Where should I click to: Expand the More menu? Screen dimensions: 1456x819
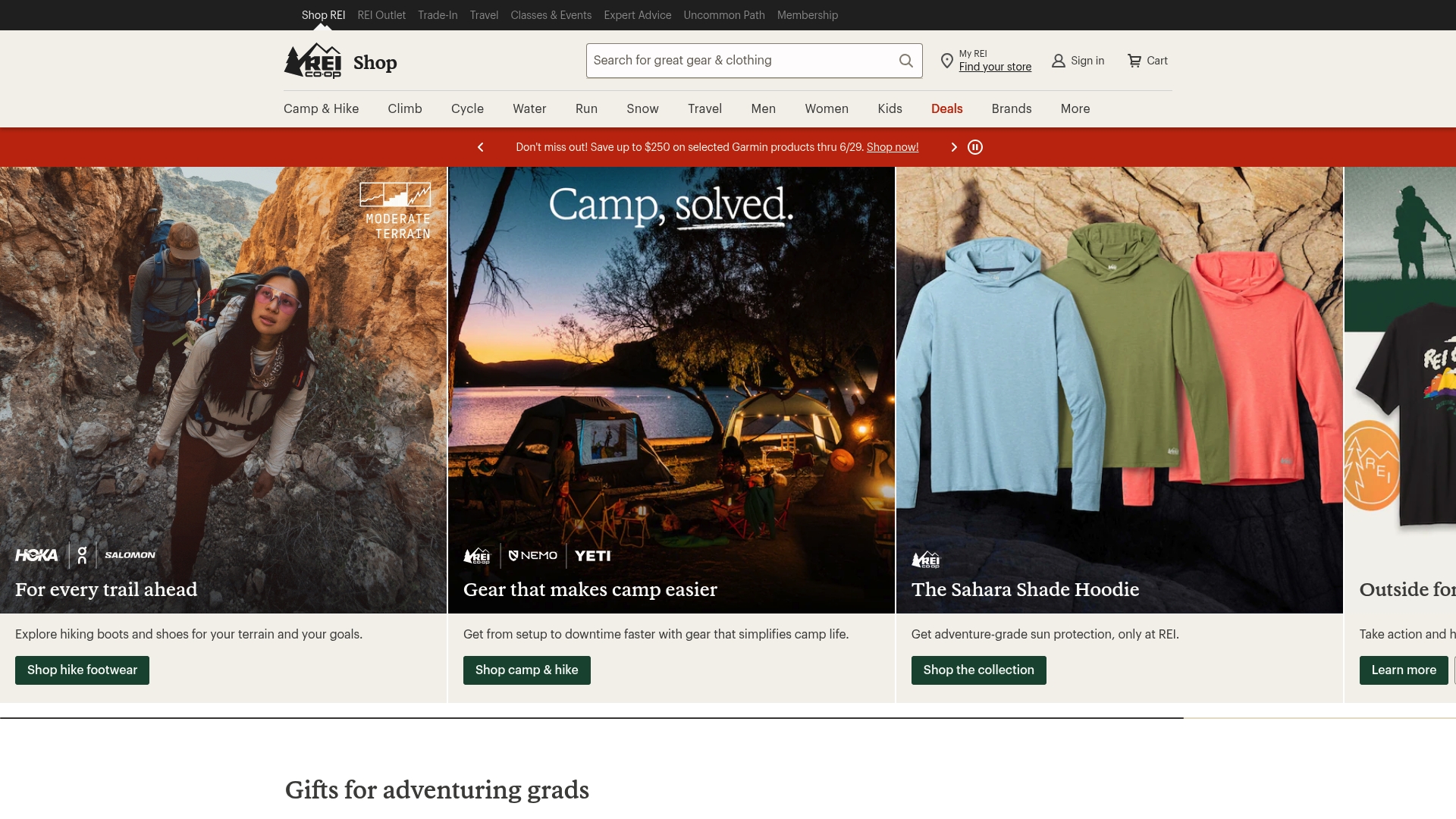tap(1075, 108)
